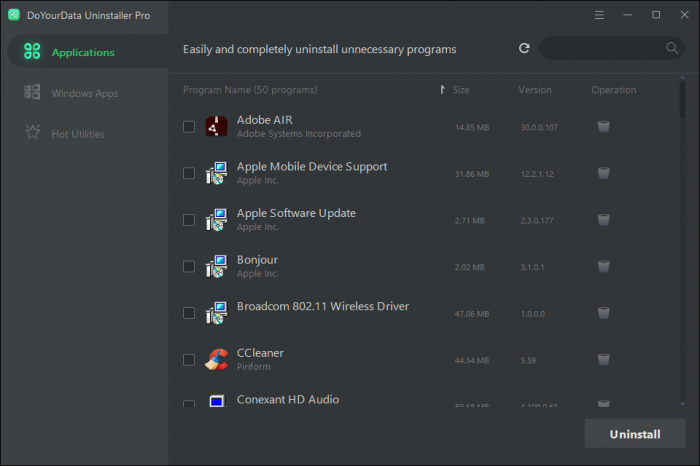Click the Bonjour installer icon

[217, 266]
